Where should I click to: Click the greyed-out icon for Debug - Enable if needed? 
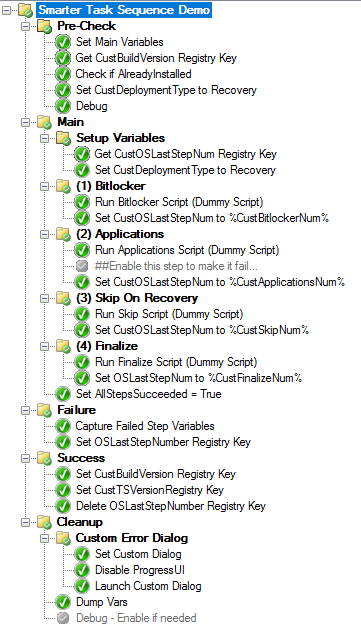click(63, 618)
